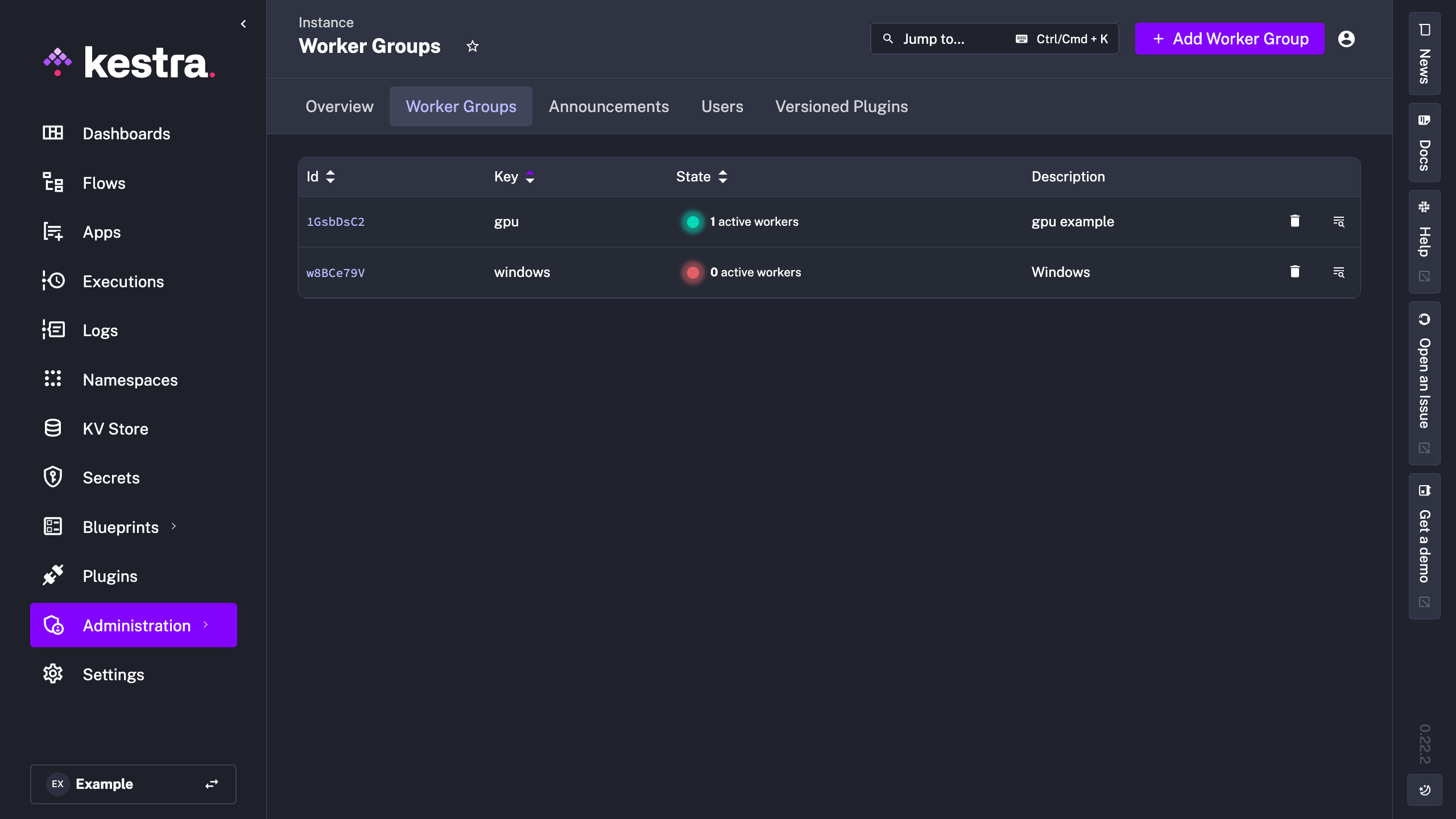Delete the gpu worker group

click(1295, 221)
